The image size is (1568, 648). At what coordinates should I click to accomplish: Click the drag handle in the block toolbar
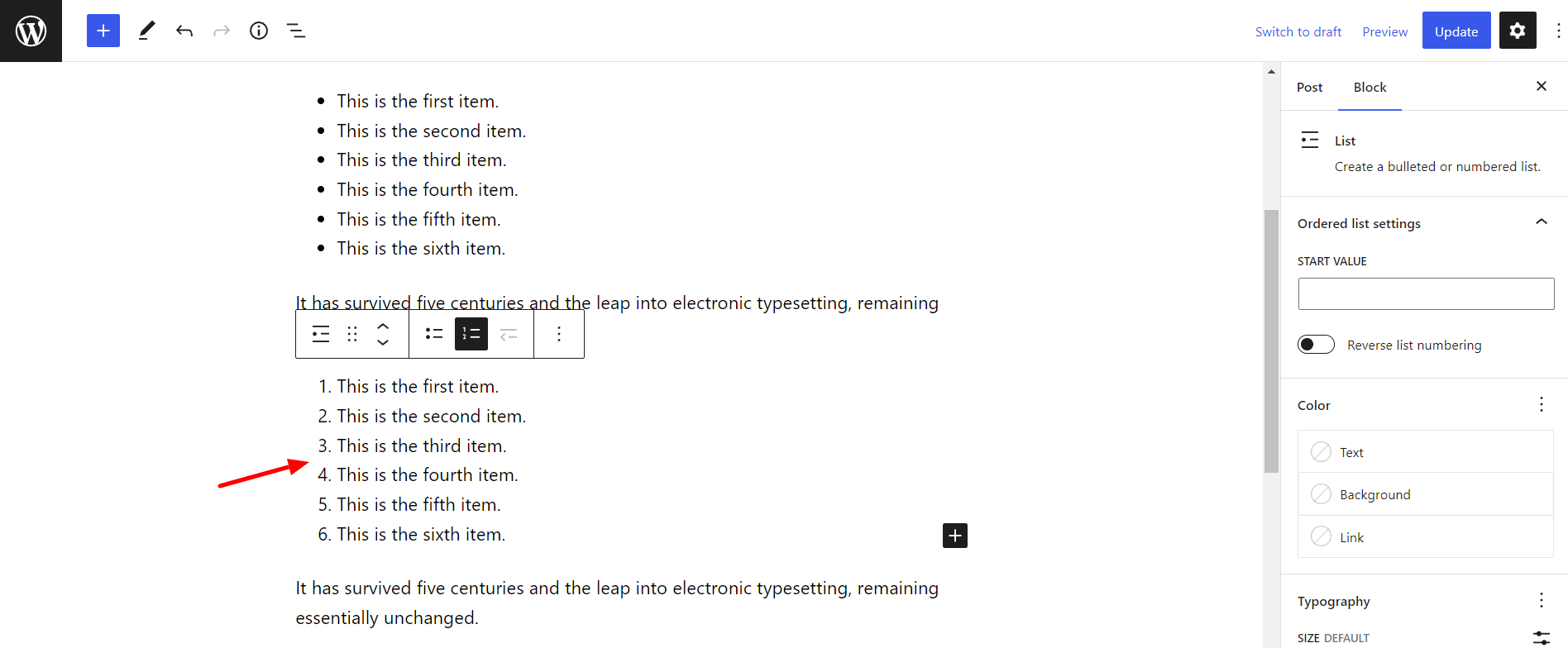click(351, 333)
